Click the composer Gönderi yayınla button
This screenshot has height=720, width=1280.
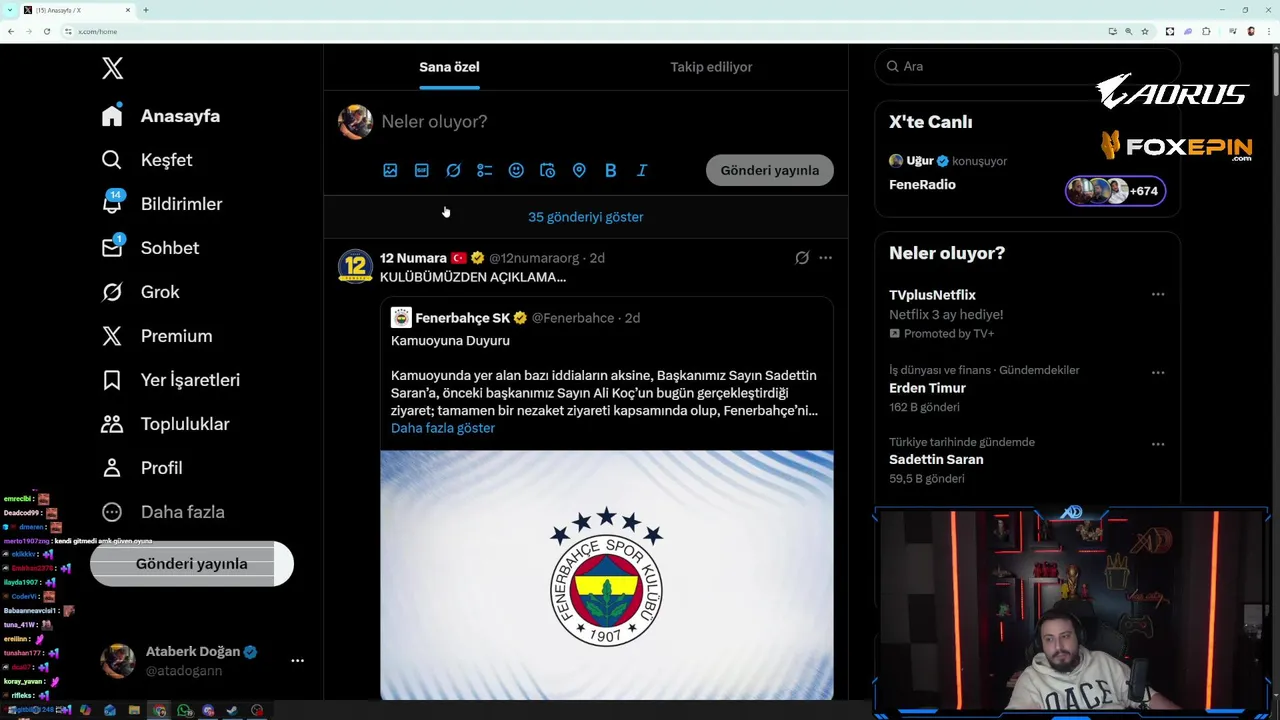pyautogui.click(x=770, y=170)
